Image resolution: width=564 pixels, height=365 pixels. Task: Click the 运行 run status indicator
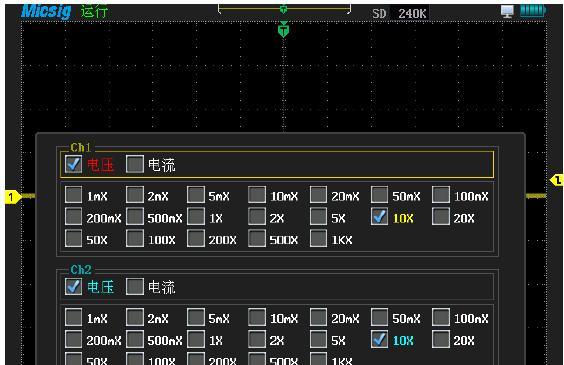(x=94, y=12)
